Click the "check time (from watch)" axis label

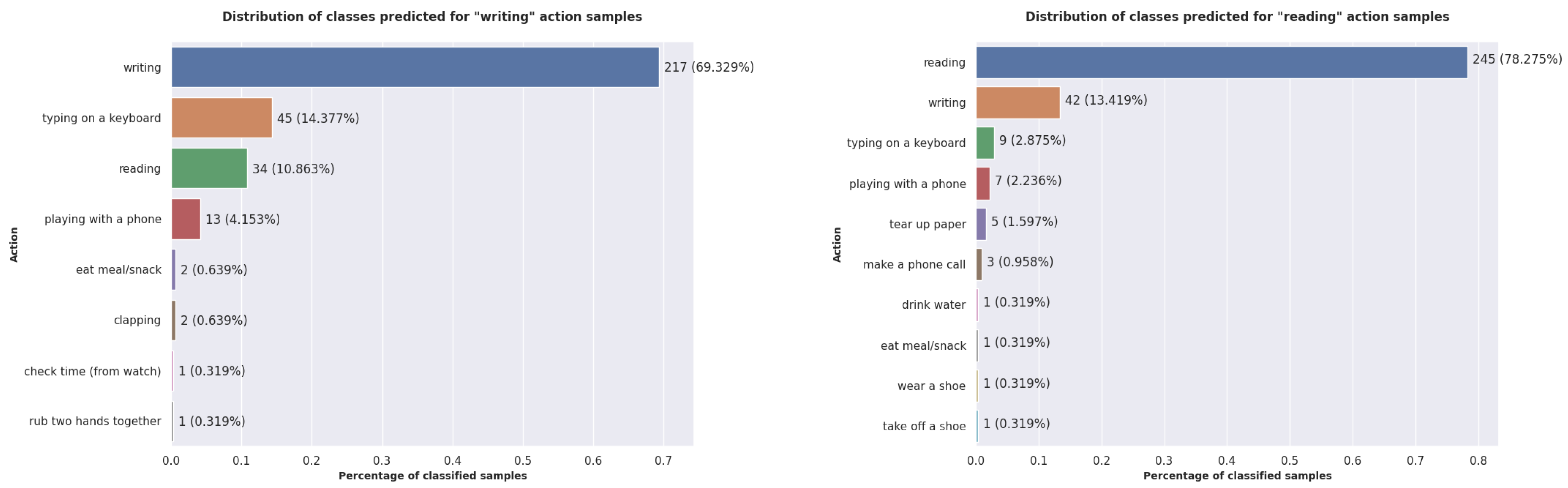click(92, 371)
